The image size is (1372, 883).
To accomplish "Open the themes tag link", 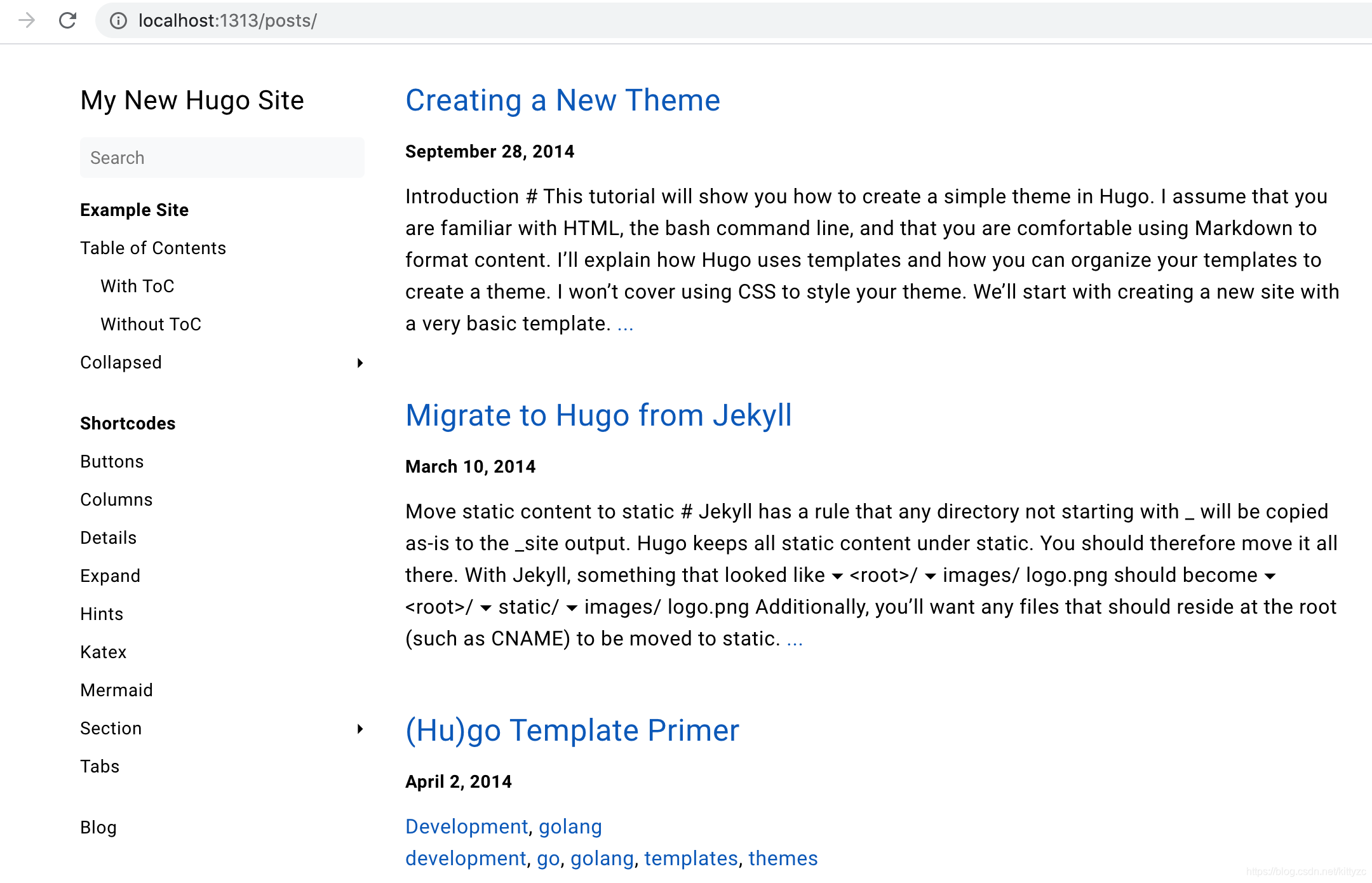I will tap(783, 858).
